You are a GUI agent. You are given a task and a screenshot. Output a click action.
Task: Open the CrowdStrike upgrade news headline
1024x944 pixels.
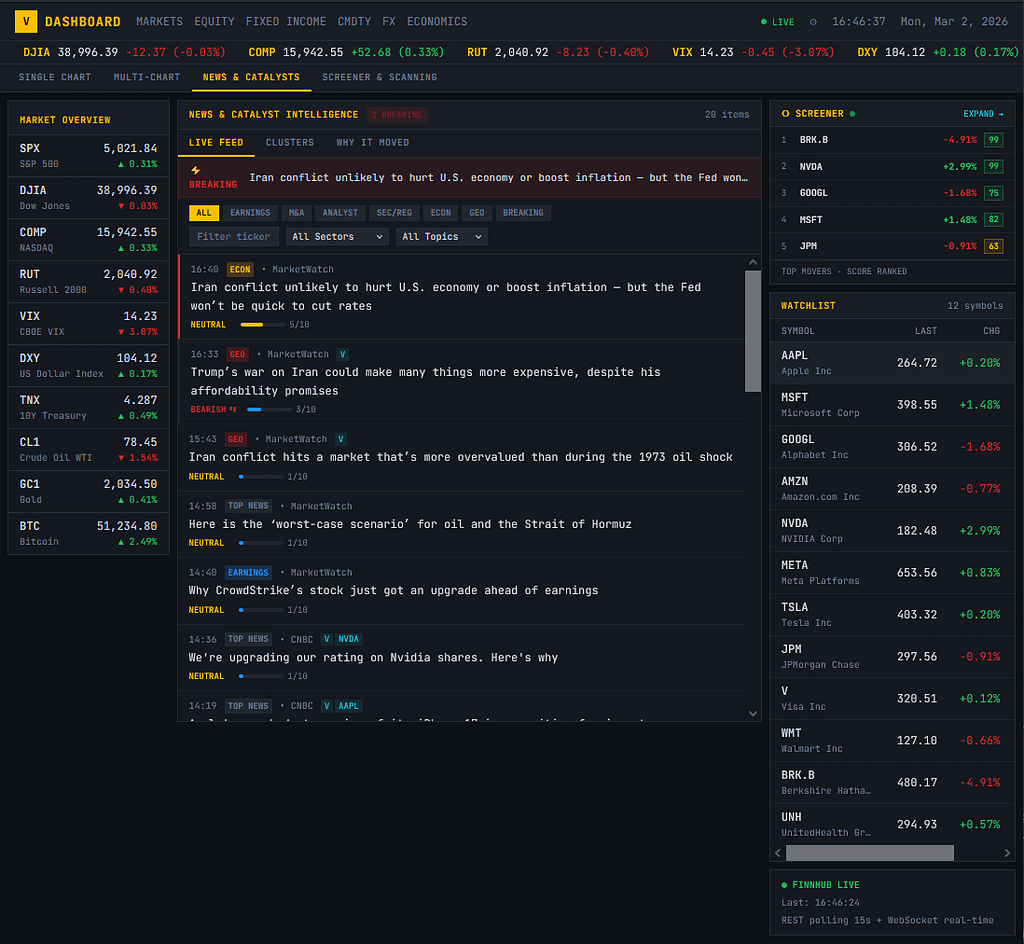click(393, 590)
